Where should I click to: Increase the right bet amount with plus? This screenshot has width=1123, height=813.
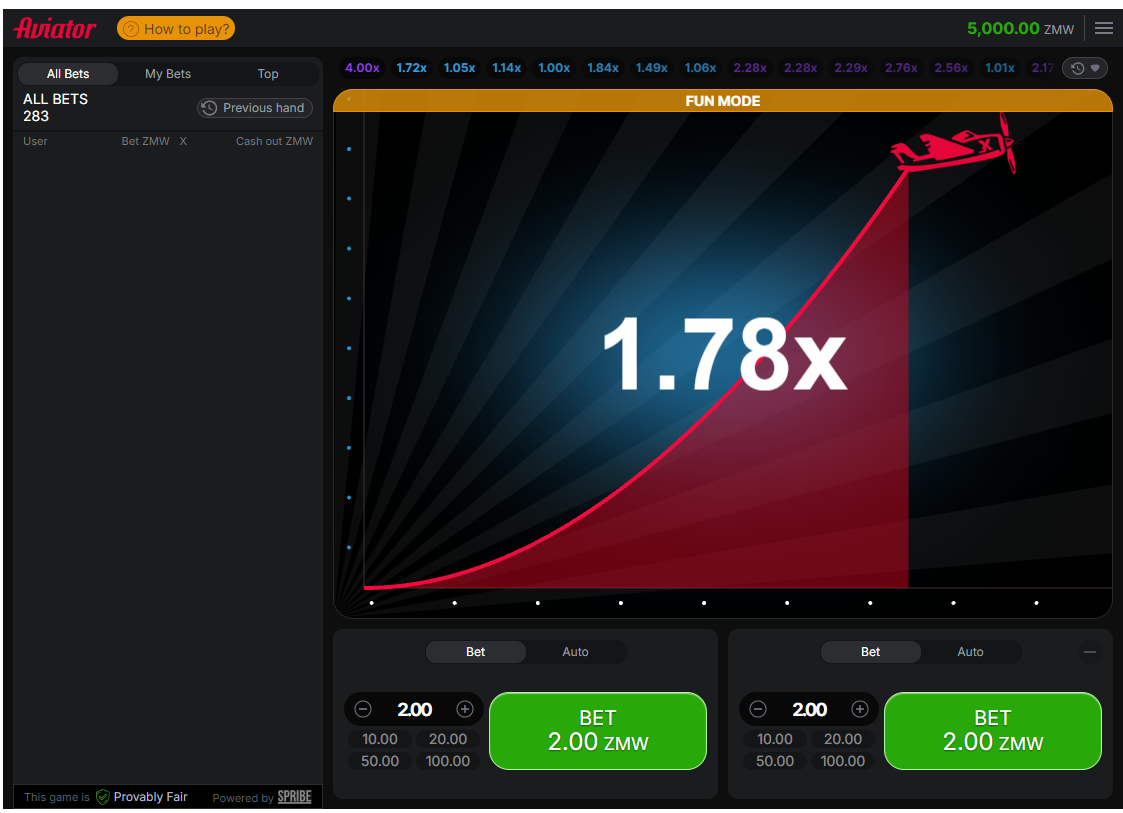pos(860,709)
